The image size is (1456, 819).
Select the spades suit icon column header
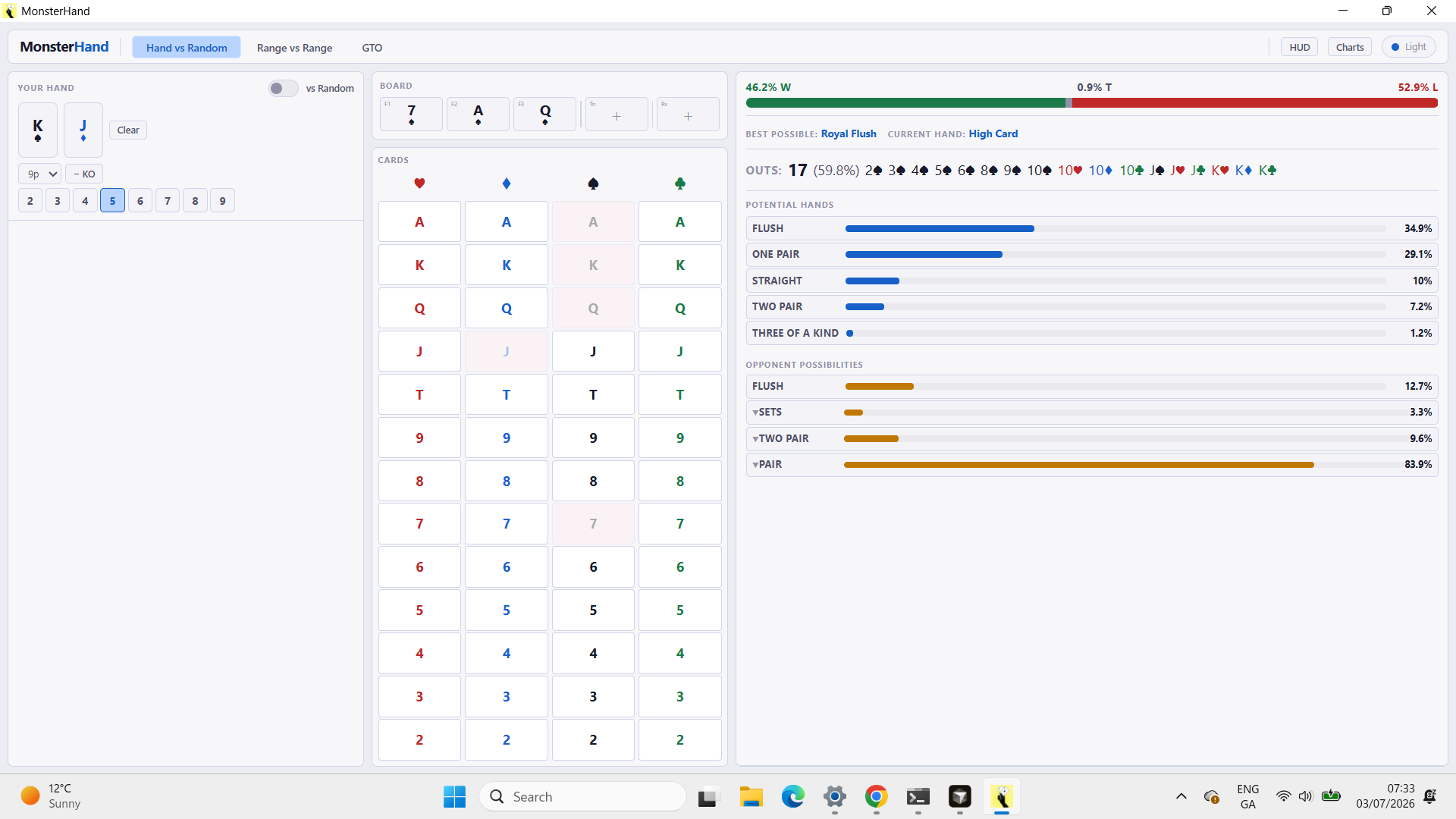593,184
